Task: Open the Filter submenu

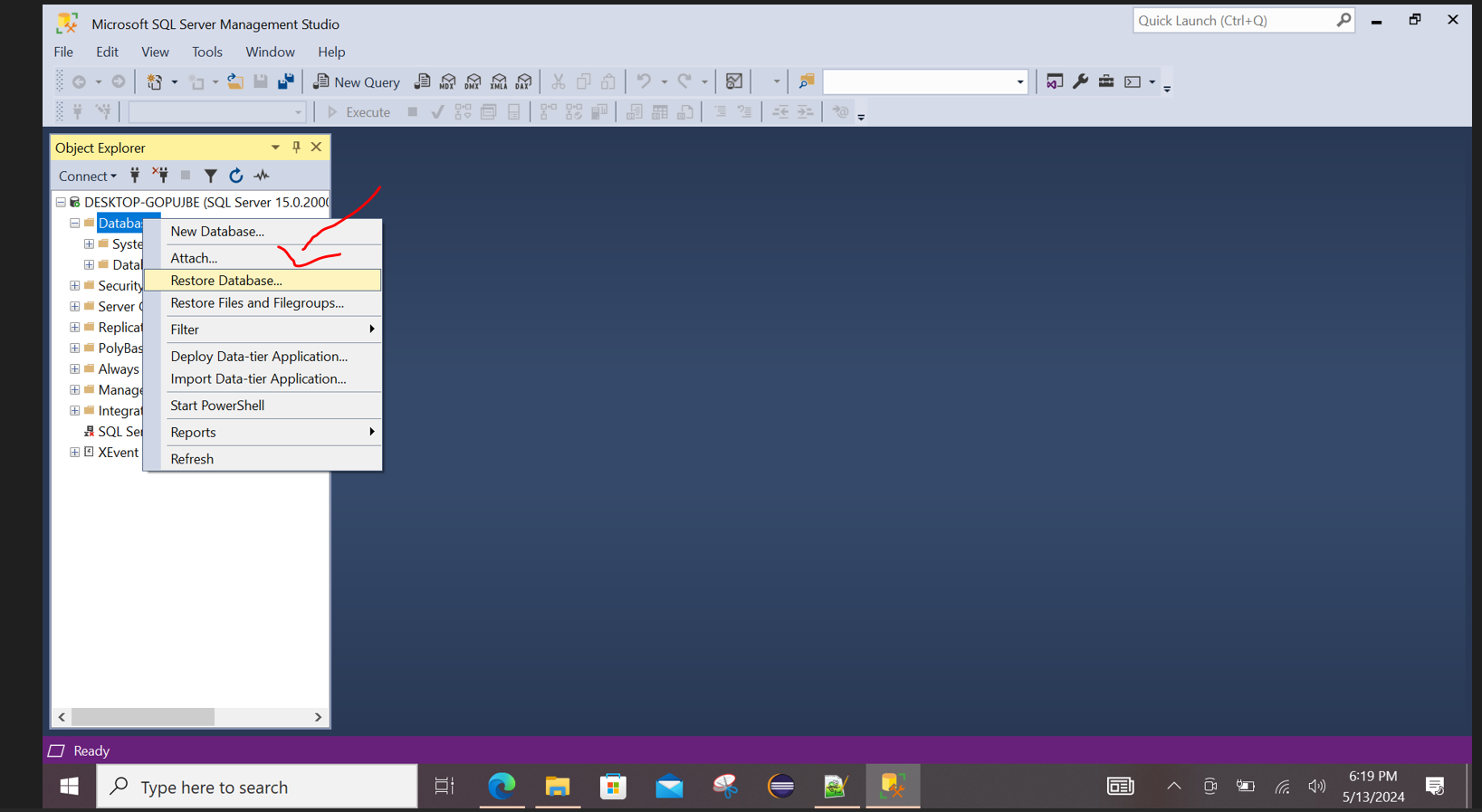Action: (263, 330)
